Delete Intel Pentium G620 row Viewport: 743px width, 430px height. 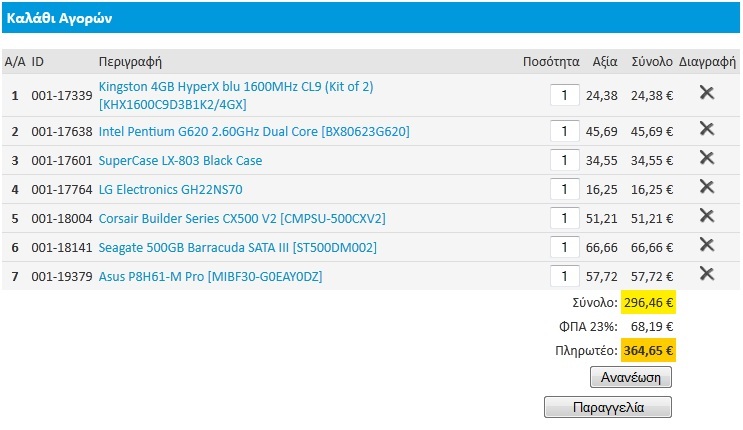pyautogui.click(x=707, y=128)
